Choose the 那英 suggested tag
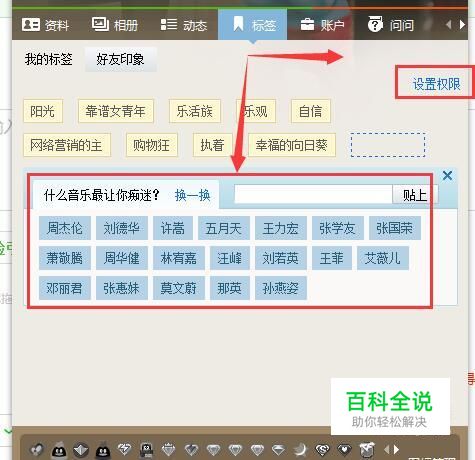Image resolution: width=475 pixels, height=460 pixels. [230, 288]
